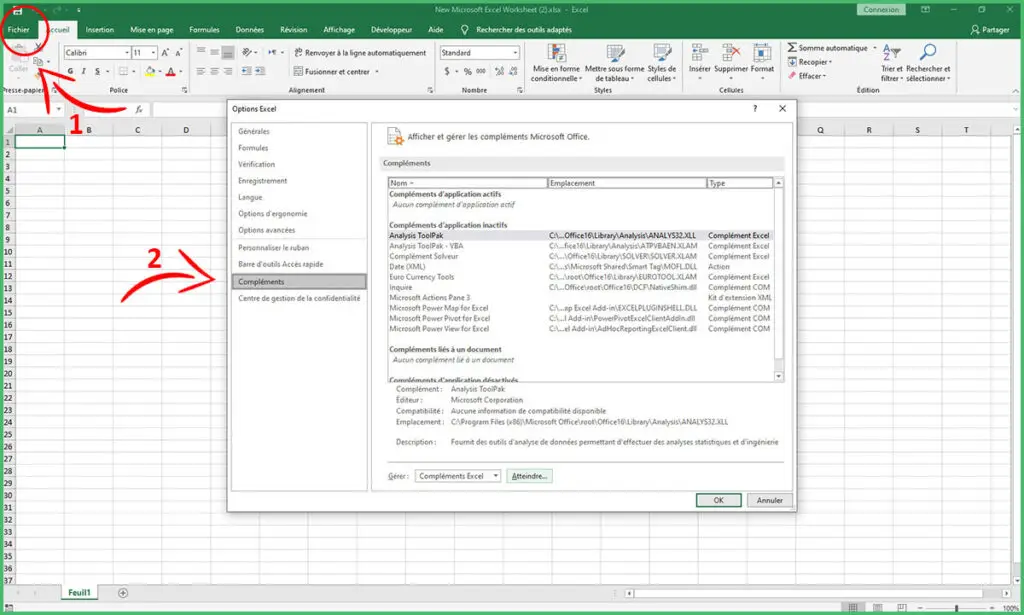Open the Name Box dropdown arrow
The image size is (1024, 615).
(58, 110)
